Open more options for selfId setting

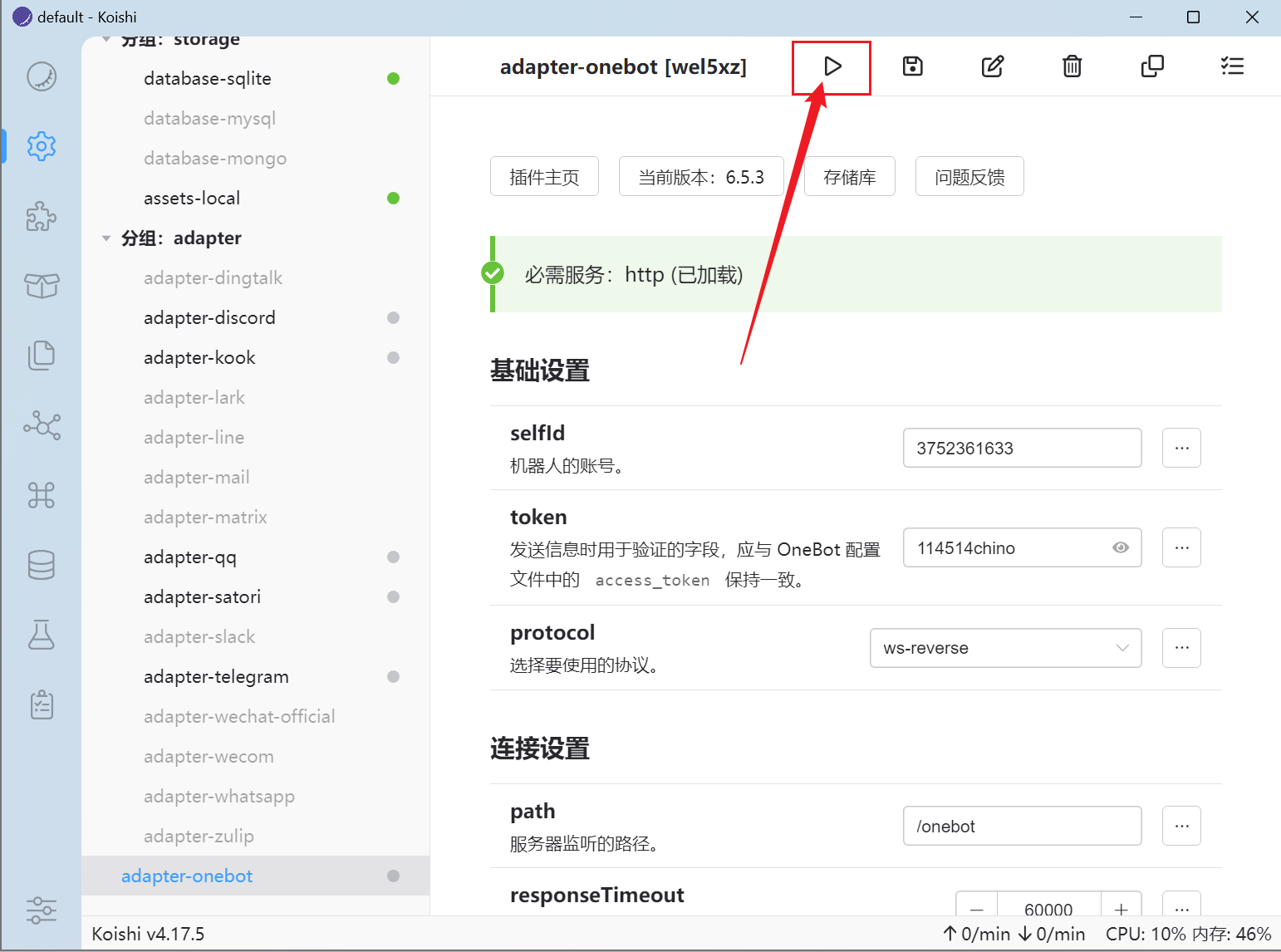pos(1181,448)
